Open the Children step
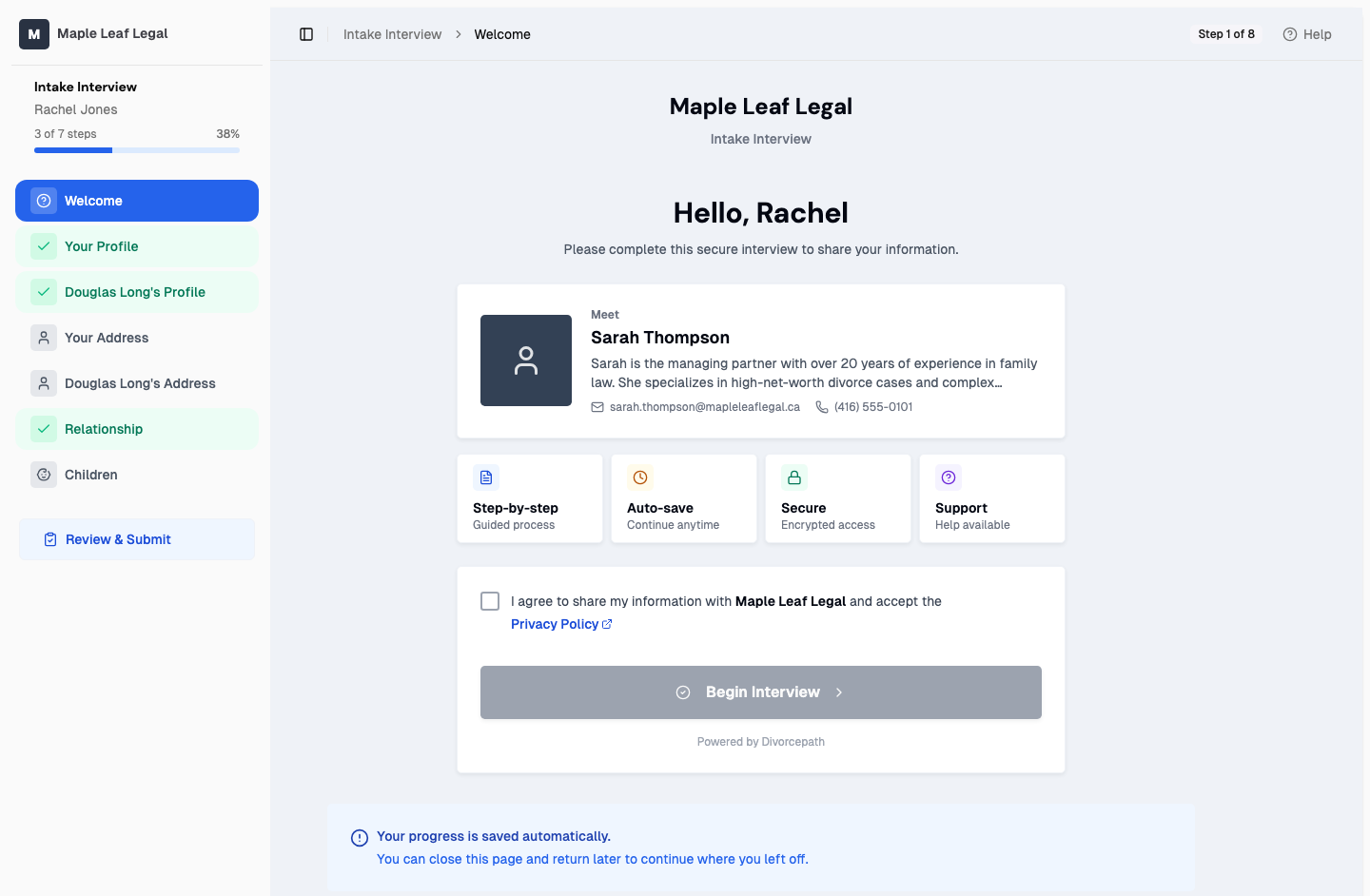This screenshot has width=1370, height=896. pos(137,475)
